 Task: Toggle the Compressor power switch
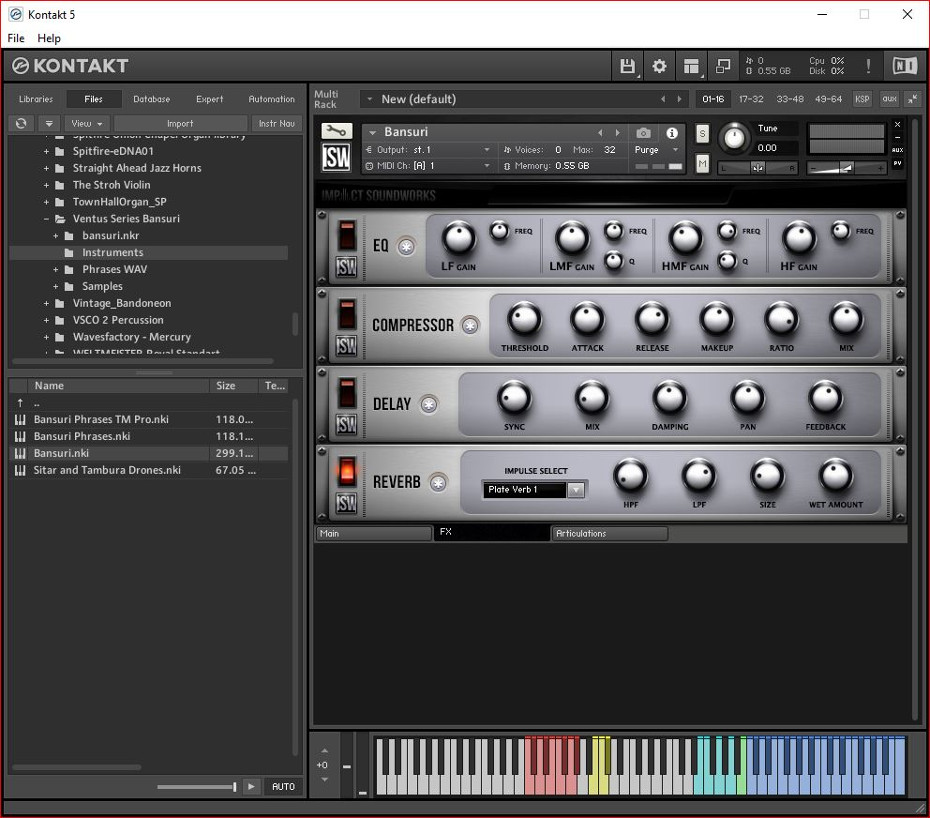(x=346, y=314)
